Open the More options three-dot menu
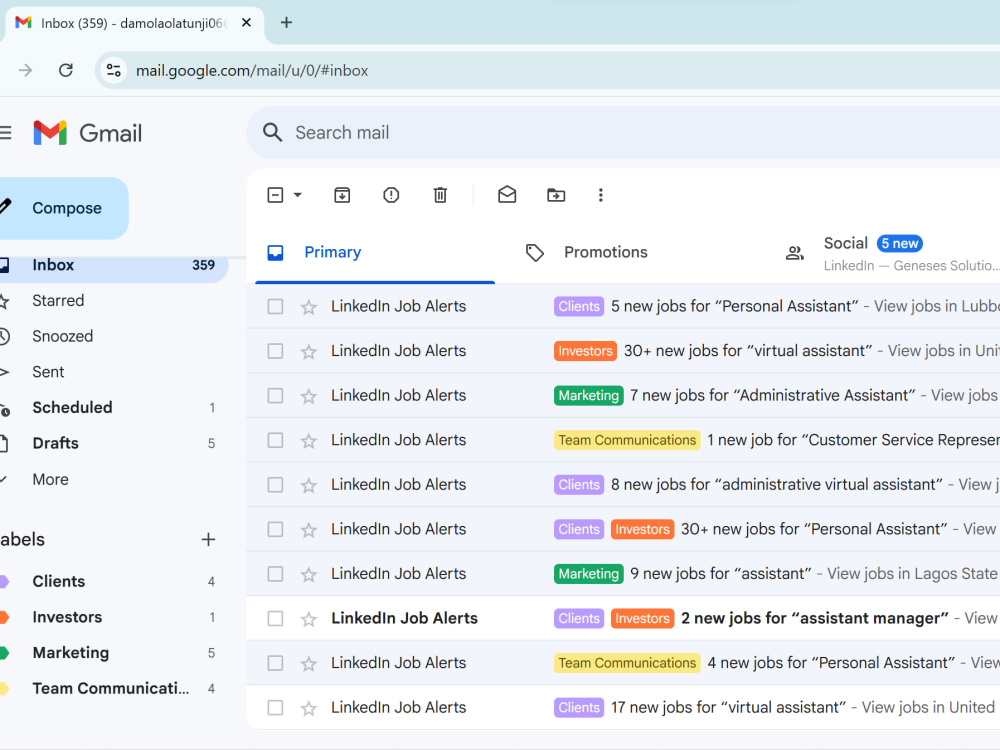Image resolution: width=1000 pixels, height=750 pixels. click(x=600, y=195)
